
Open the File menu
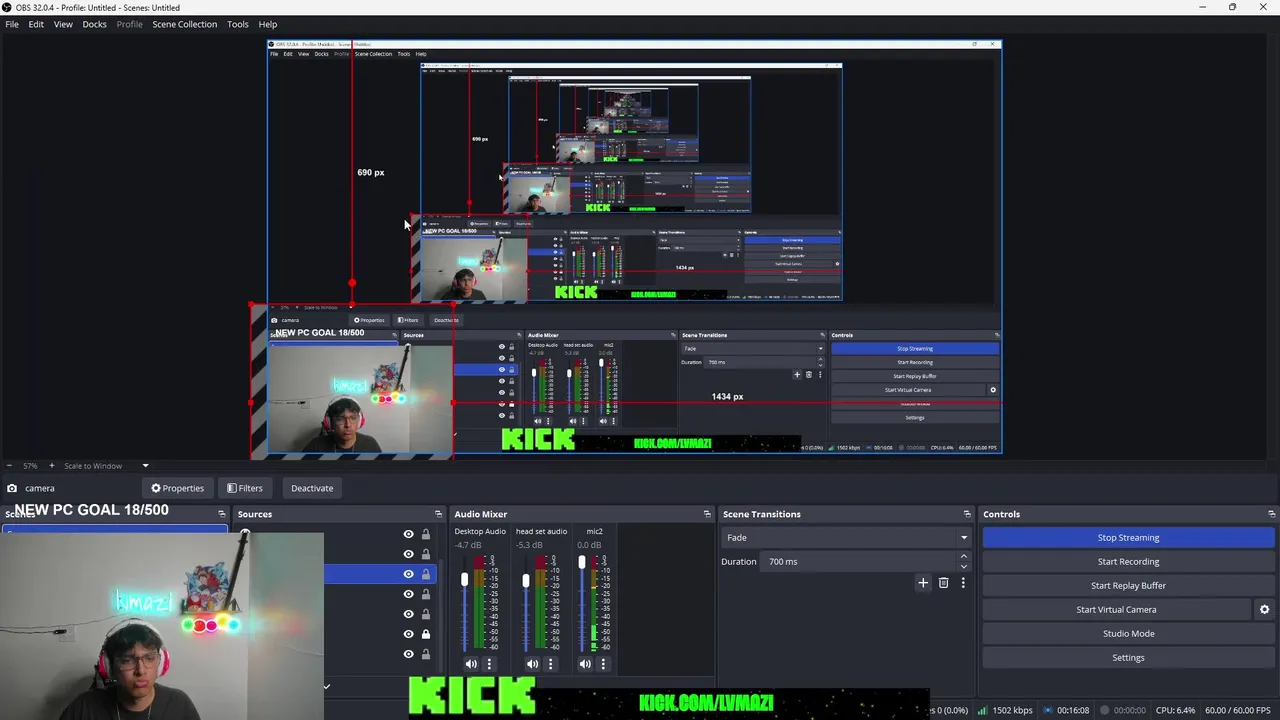point(12,24)
